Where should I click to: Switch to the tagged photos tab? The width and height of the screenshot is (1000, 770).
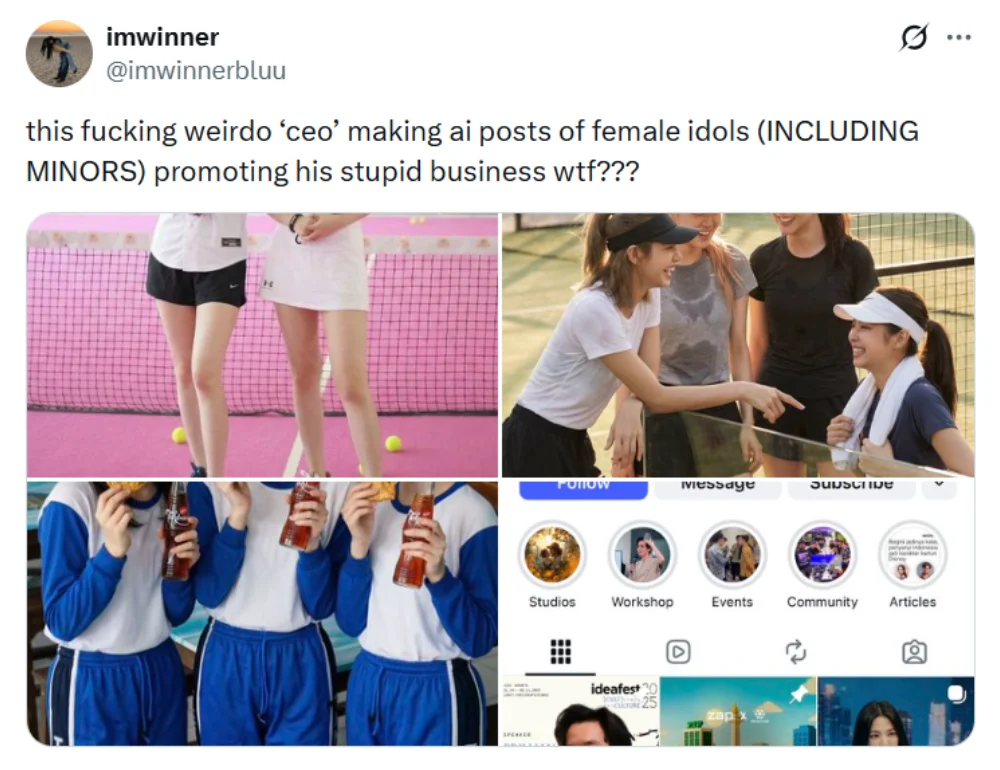point(914,651)
